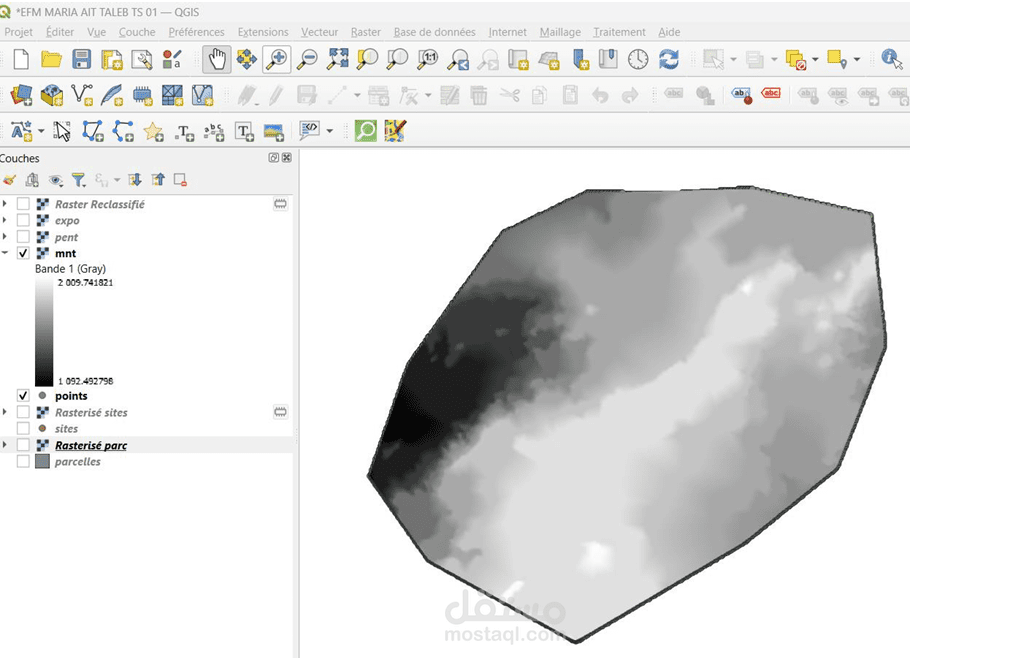Open the text annotation tool dropdown arrow
1012x658 pixels.
(41, 132)
